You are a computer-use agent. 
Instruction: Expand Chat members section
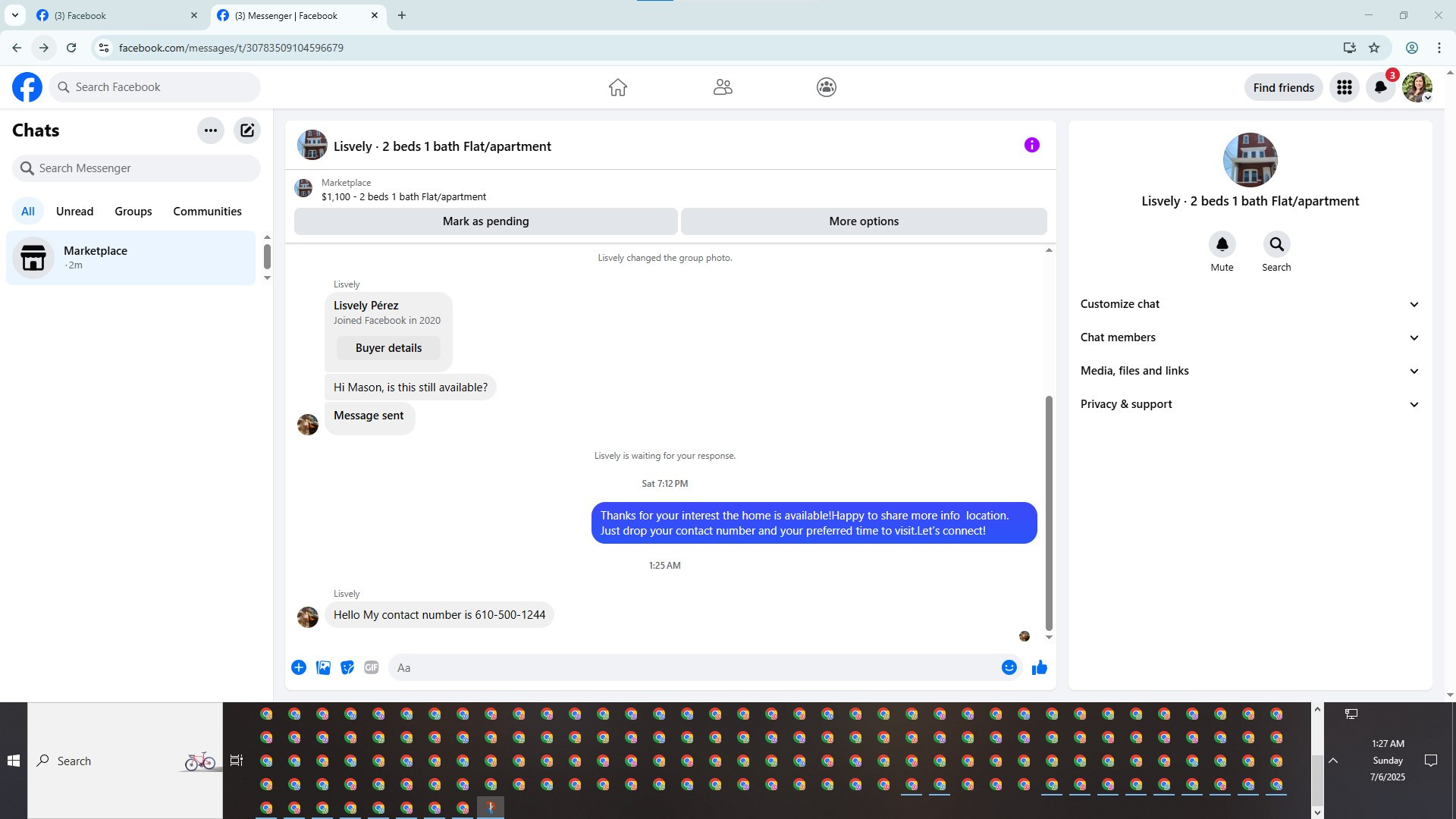pyautogui.click(x=1249, y=337)
